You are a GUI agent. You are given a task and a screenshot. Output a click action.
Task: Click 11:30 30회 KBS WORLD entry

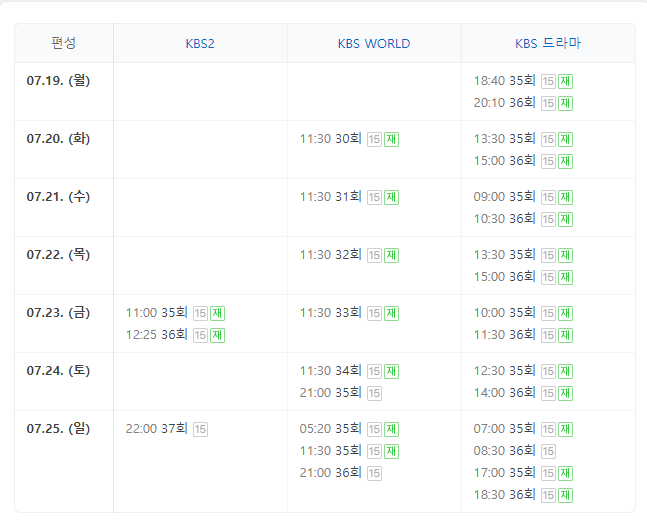pos(331,139)
